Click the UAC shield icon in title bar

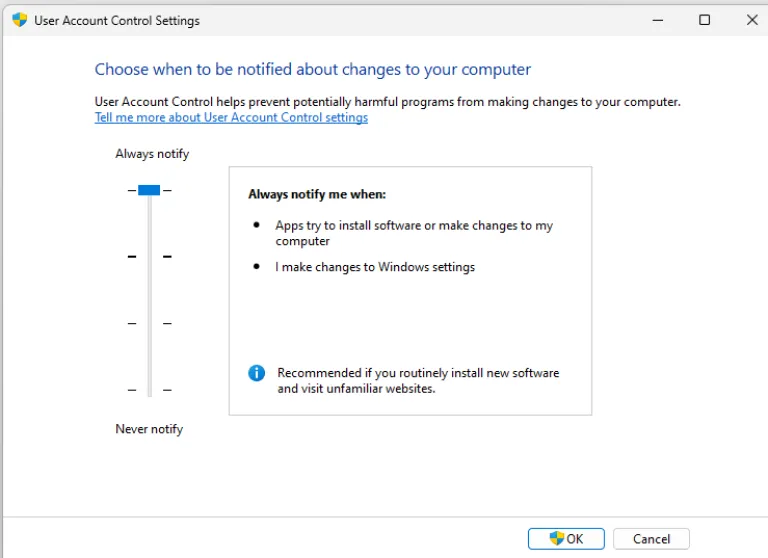tap(19, 20)
